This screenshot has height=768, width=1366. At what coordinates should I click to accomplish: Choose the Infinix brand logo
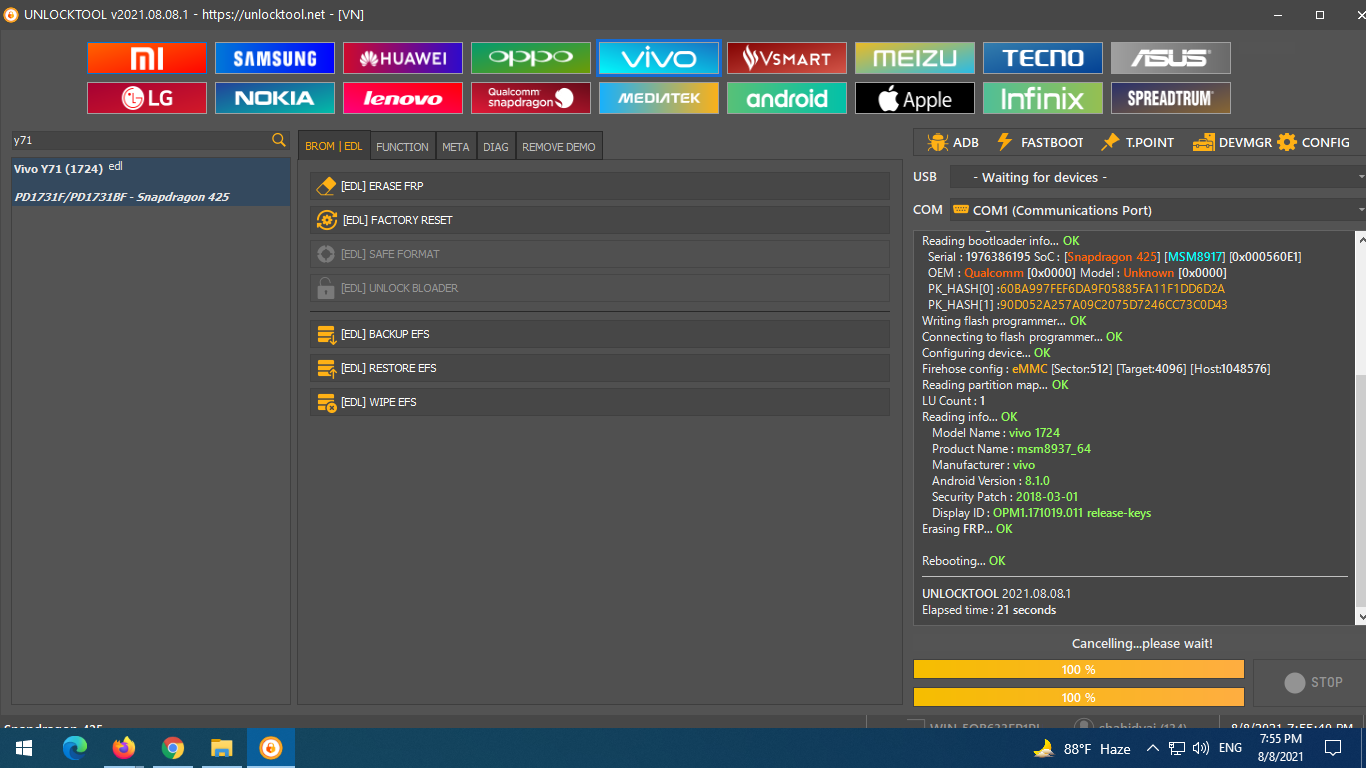pyautogui.click(x=1043, y=98)
